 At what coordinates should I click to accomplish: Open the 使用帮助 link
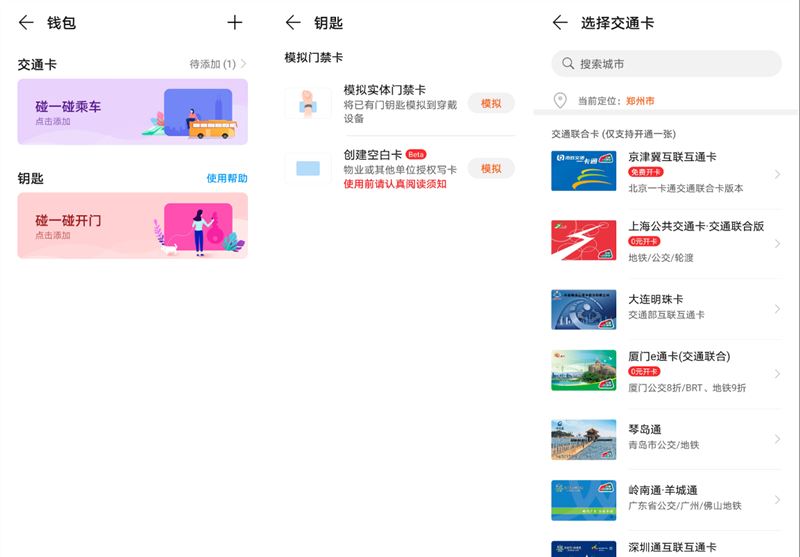coord(227,178)
